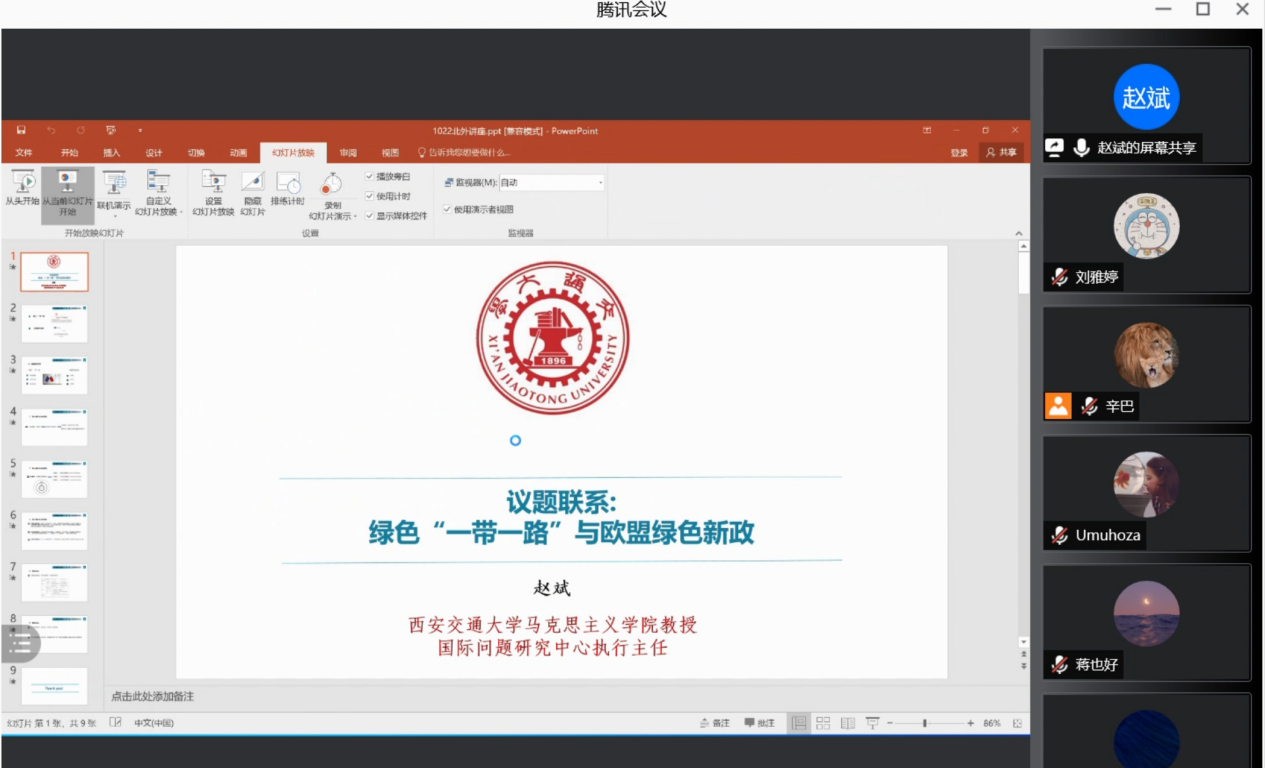Switch to slide sorter view in status bar
1265x768 pixels.
tap(823, 723)
